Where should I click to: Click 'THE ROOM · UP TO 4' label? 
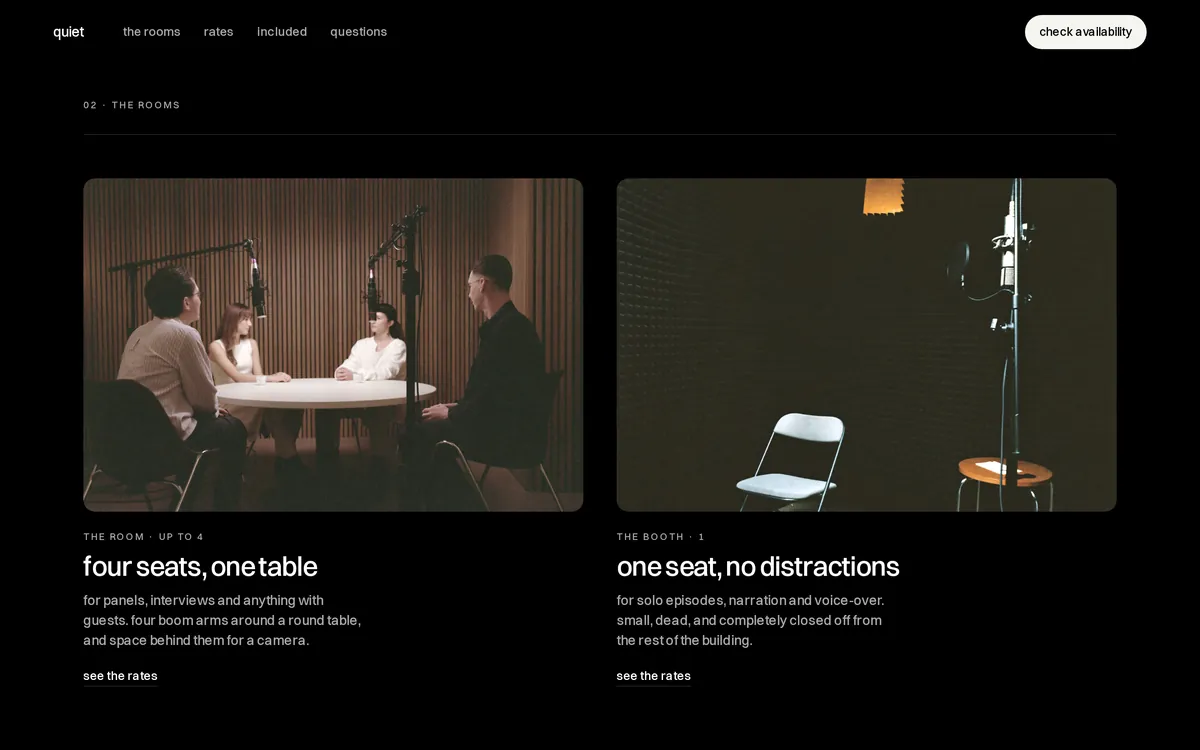tap(144, 537)
